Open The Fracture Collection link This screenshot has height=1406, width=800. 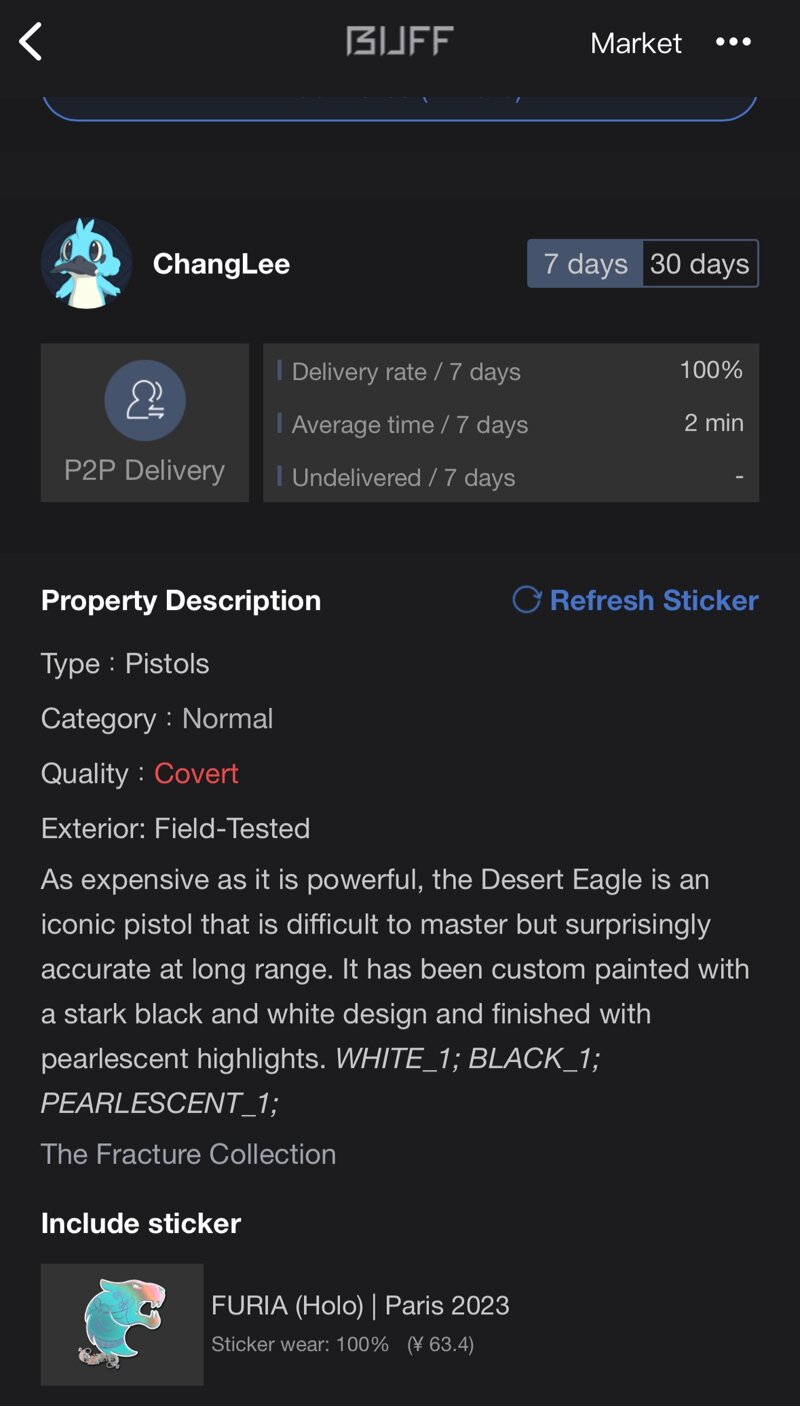(x=188, y=1154)
